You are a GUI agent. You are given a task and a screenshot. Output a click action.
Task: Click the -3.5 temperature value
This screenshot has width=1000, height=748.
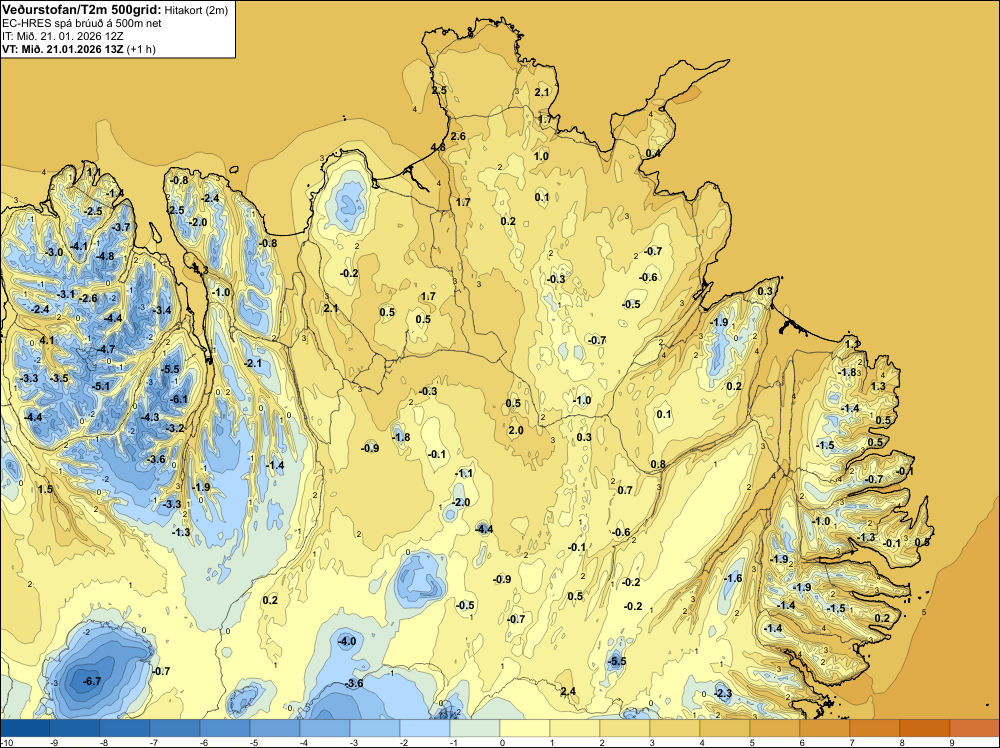click(59, 379)
